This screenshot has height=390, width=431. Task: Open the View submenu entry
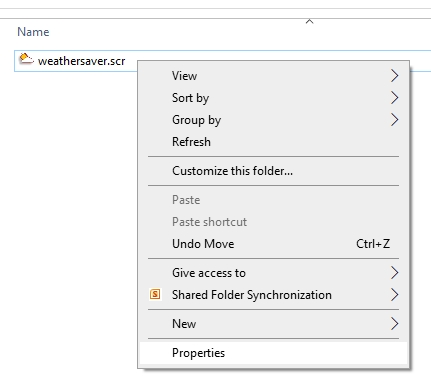(273, 76)
